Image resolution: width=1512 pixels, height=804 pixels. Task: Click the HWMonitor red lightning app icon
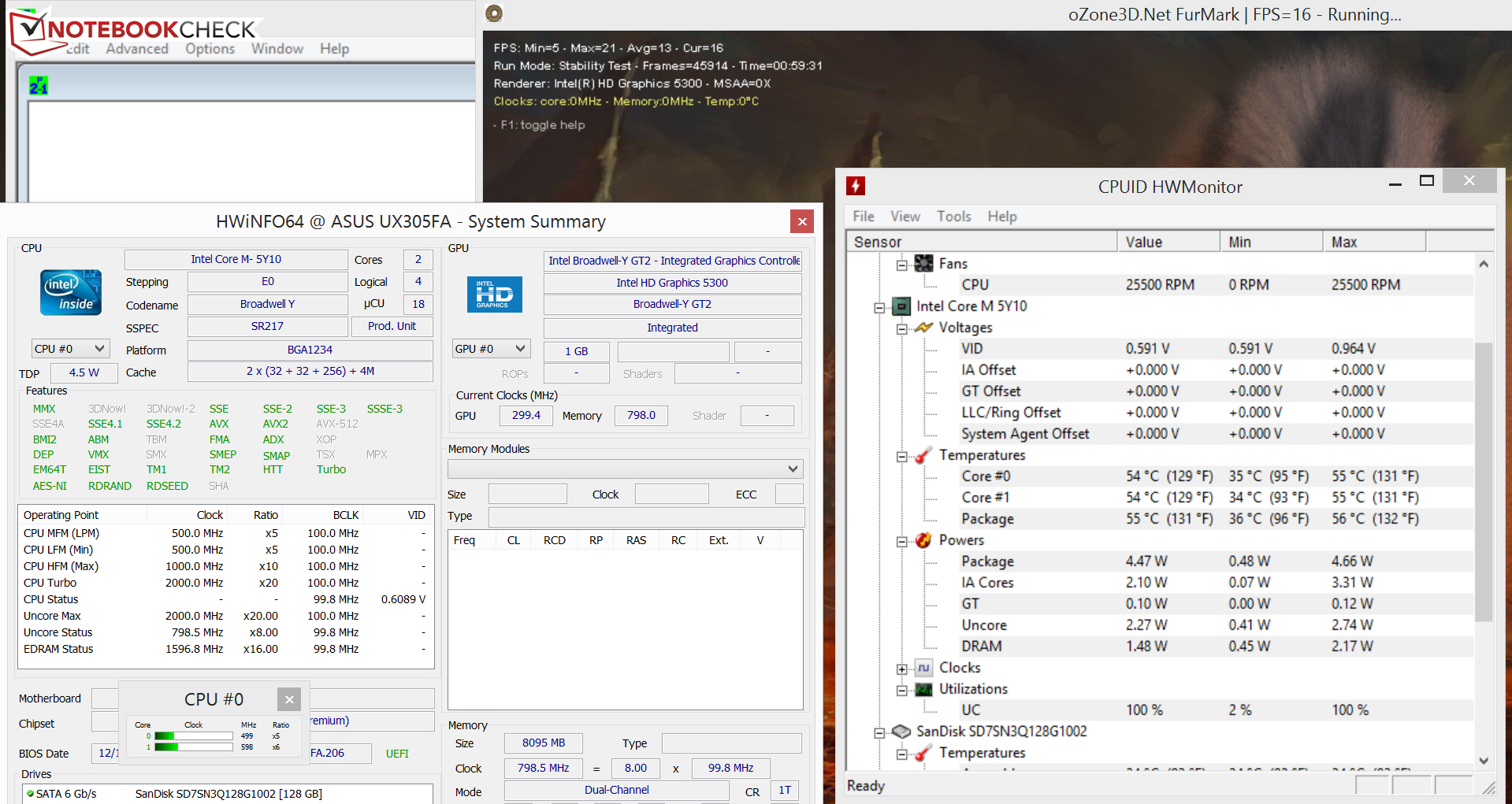coord(856,186)
